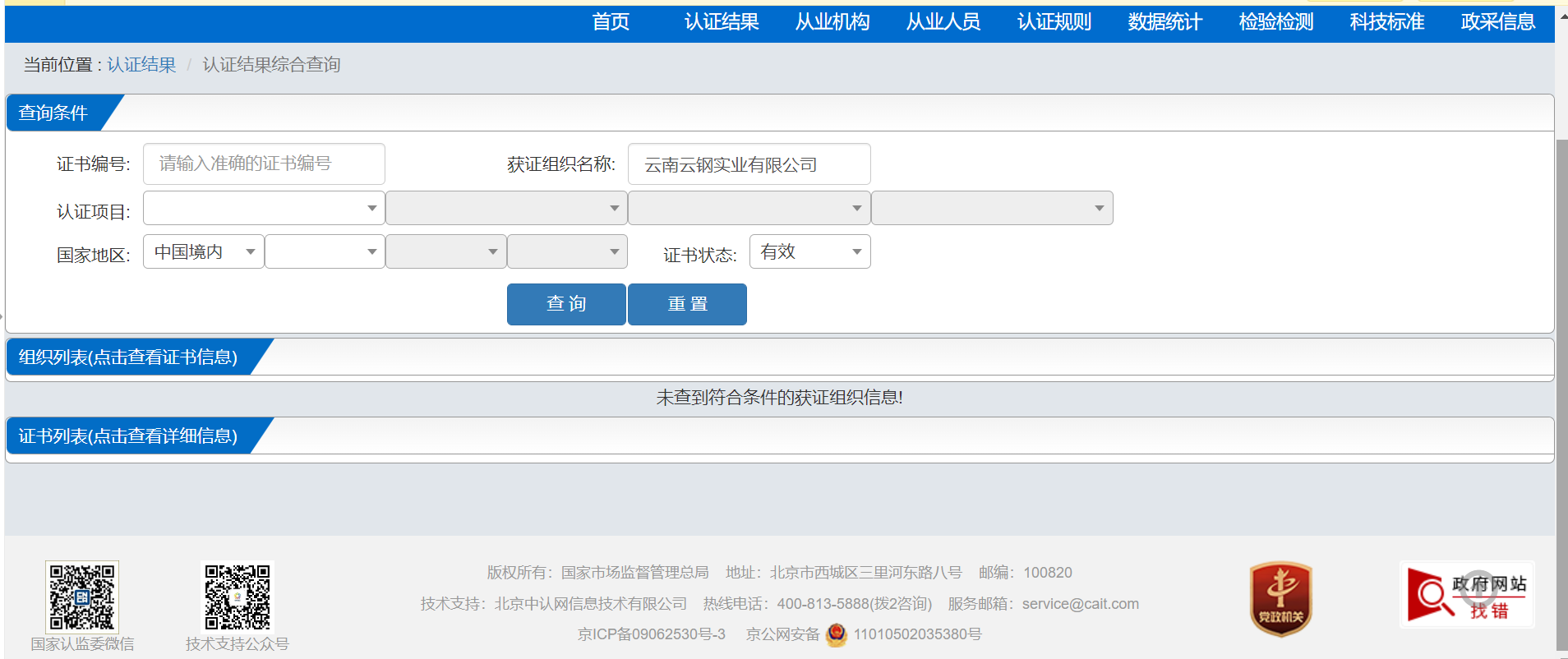
Task: Open the 政采信息 navigation item
Action: (1497, 22)
